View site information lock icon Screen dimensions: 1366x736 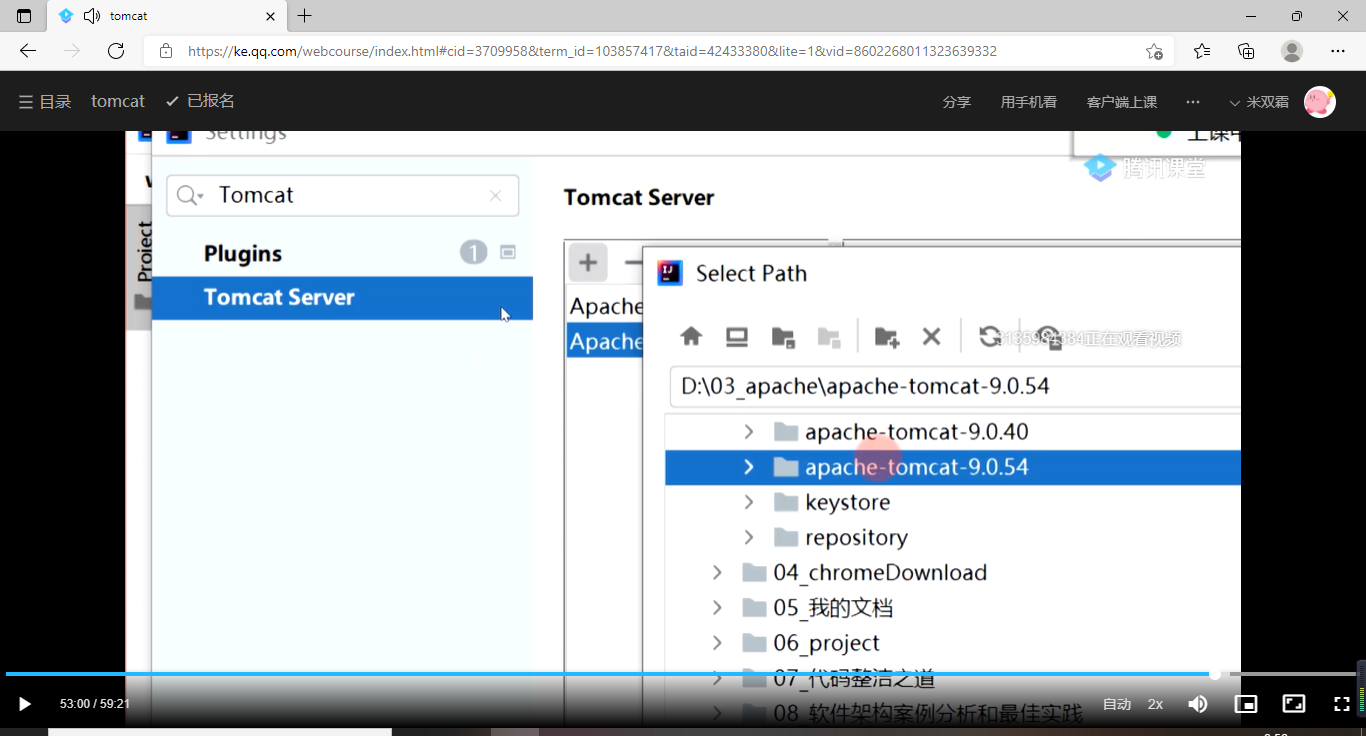point(166,51)
